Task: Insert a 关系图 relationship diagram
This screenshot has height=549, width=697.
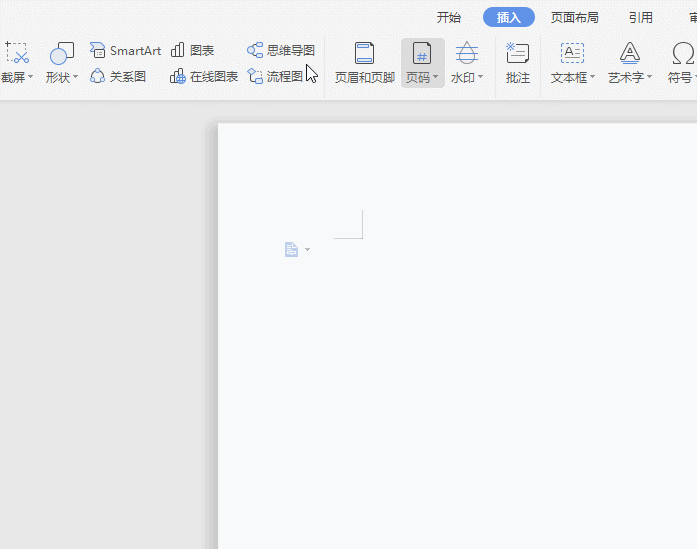Action: pos(98,77)
